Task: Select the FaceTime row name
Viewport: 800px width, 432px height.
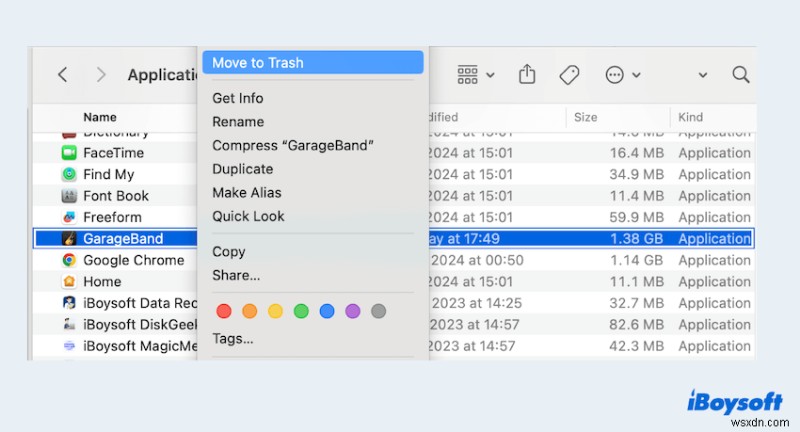Action: point(113,153)
